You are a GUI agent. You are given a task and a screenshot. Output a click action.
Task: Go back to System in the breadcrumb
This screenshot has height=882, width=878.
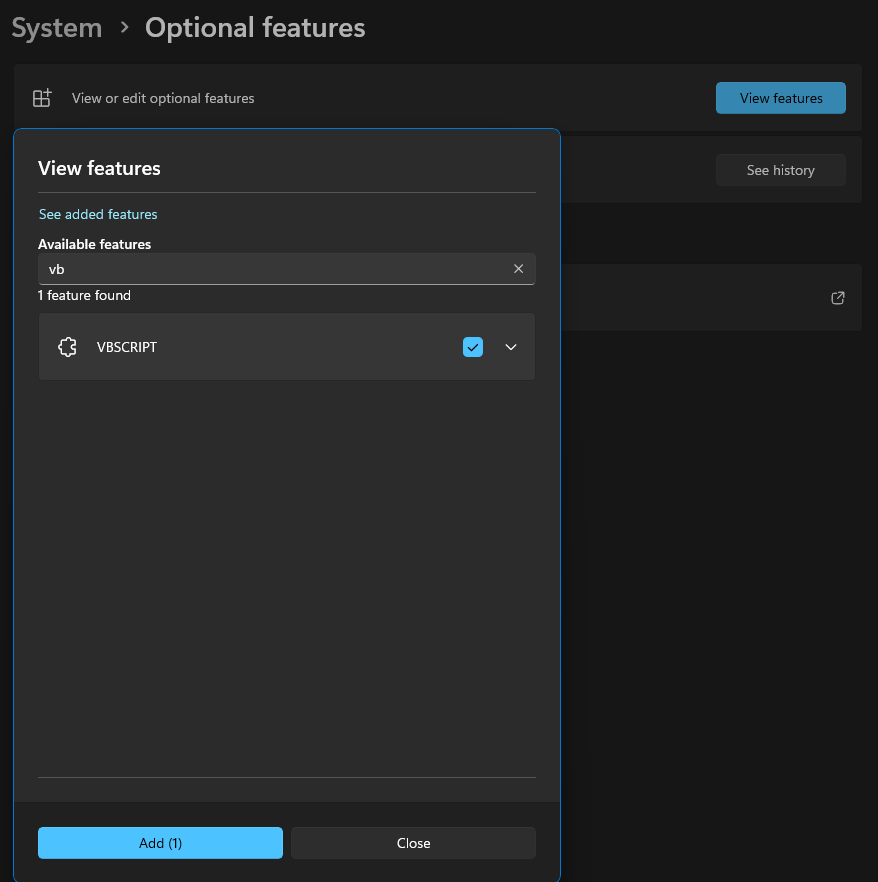57,28
